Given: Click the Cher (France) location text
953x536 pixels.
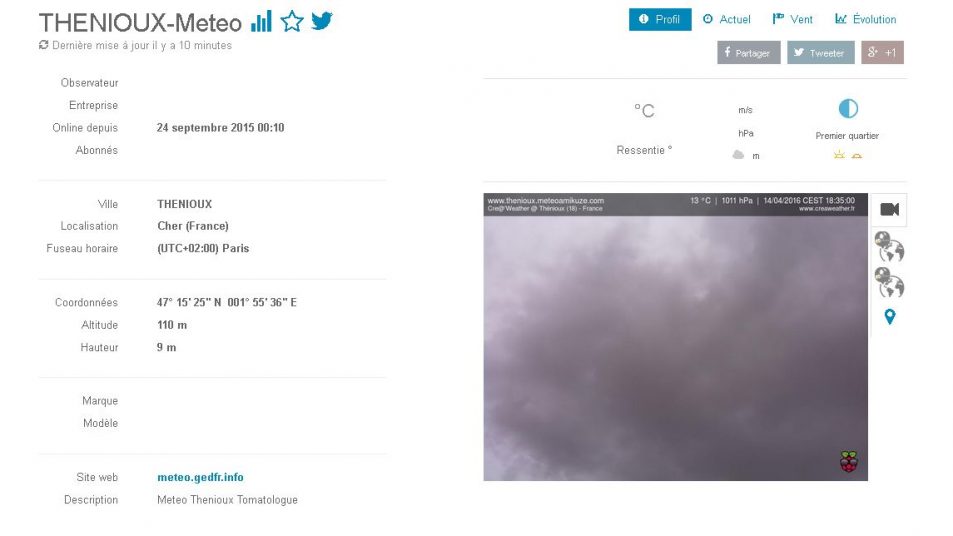Looking at the screenshot, I should tap(193, 226).
